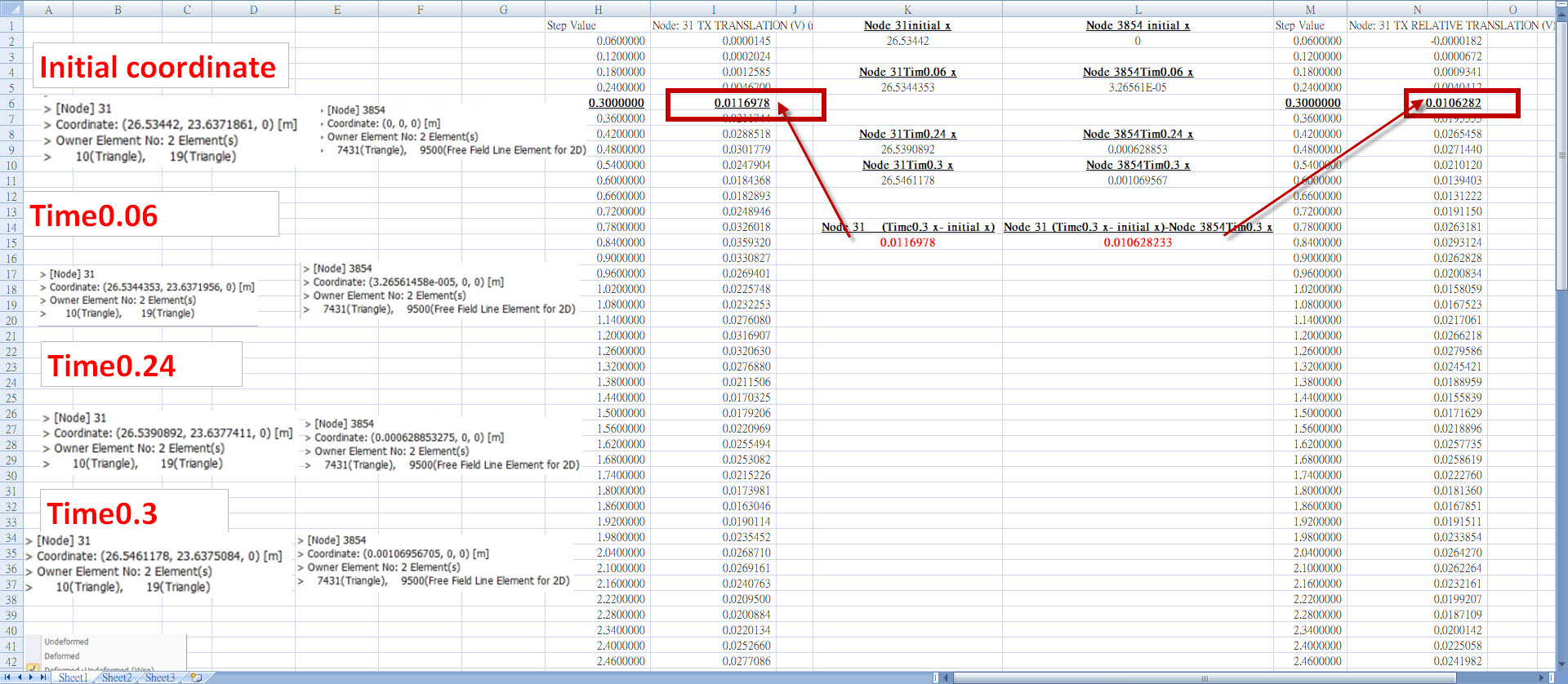Select 'Node 3854 initial x' header cell
The height and width of the screenshot is (684, 1568).
tap(1138, 25)
